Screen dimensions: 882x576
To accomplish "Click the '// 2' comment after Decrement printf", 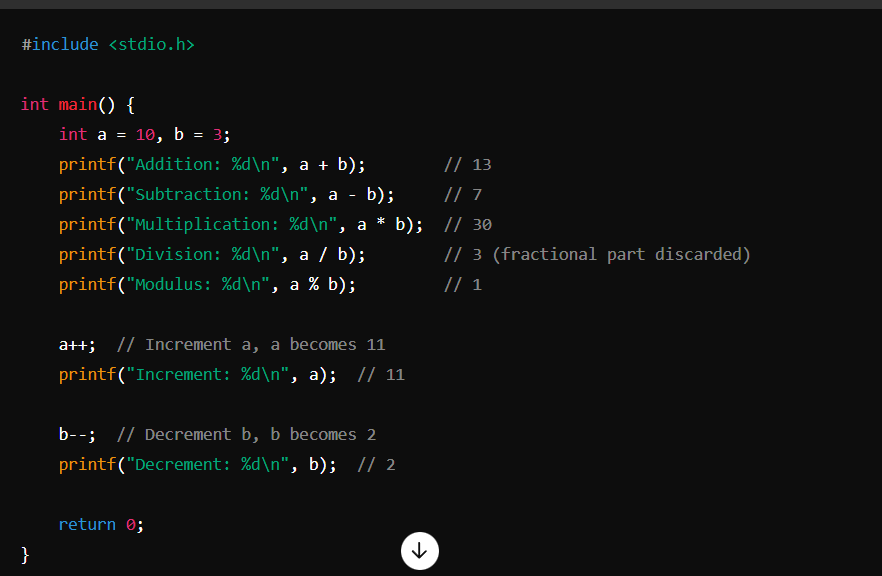I will pyautogui.click(x=376, y=465).
